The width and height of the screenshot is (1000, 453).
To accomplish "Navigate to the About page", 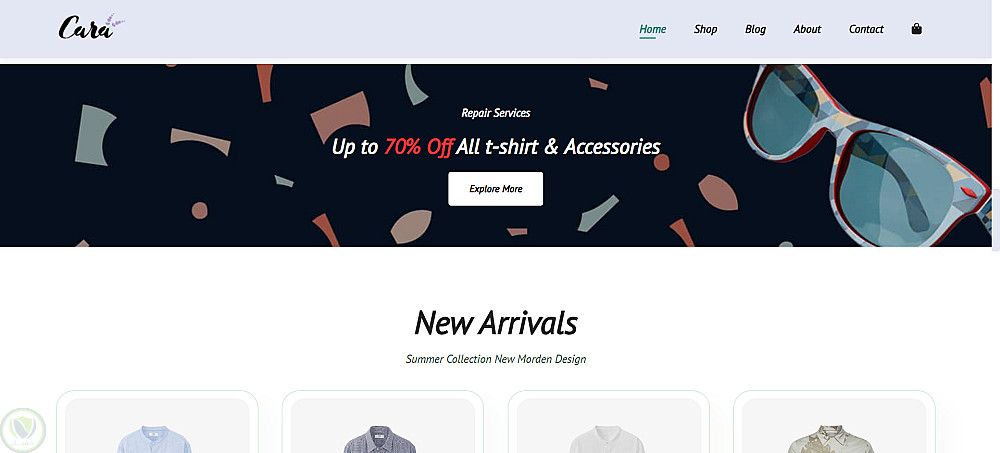I will [x=807, y=29].
